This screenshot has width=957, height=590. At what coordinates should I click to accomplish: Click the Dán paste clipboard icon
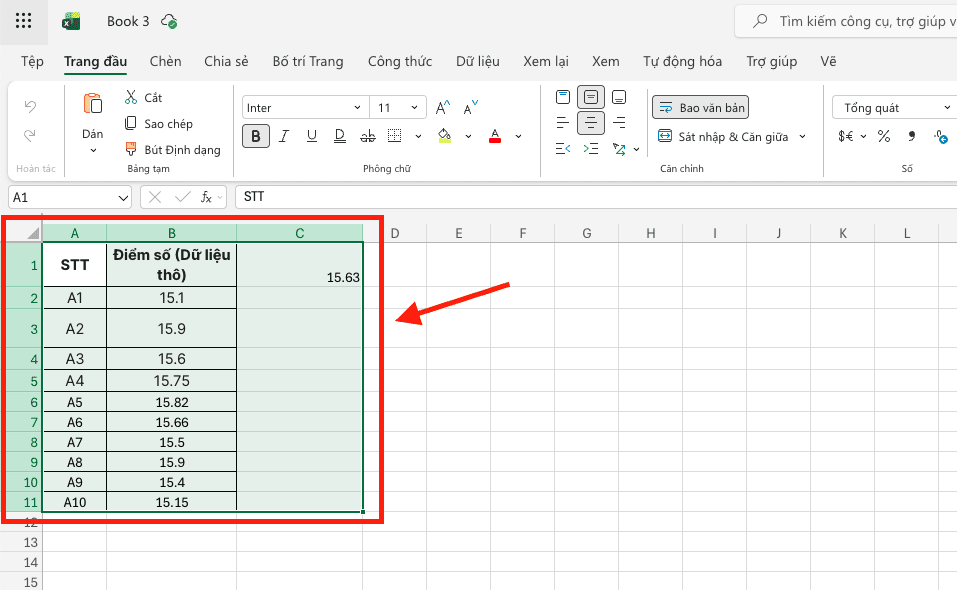point(93,104)
